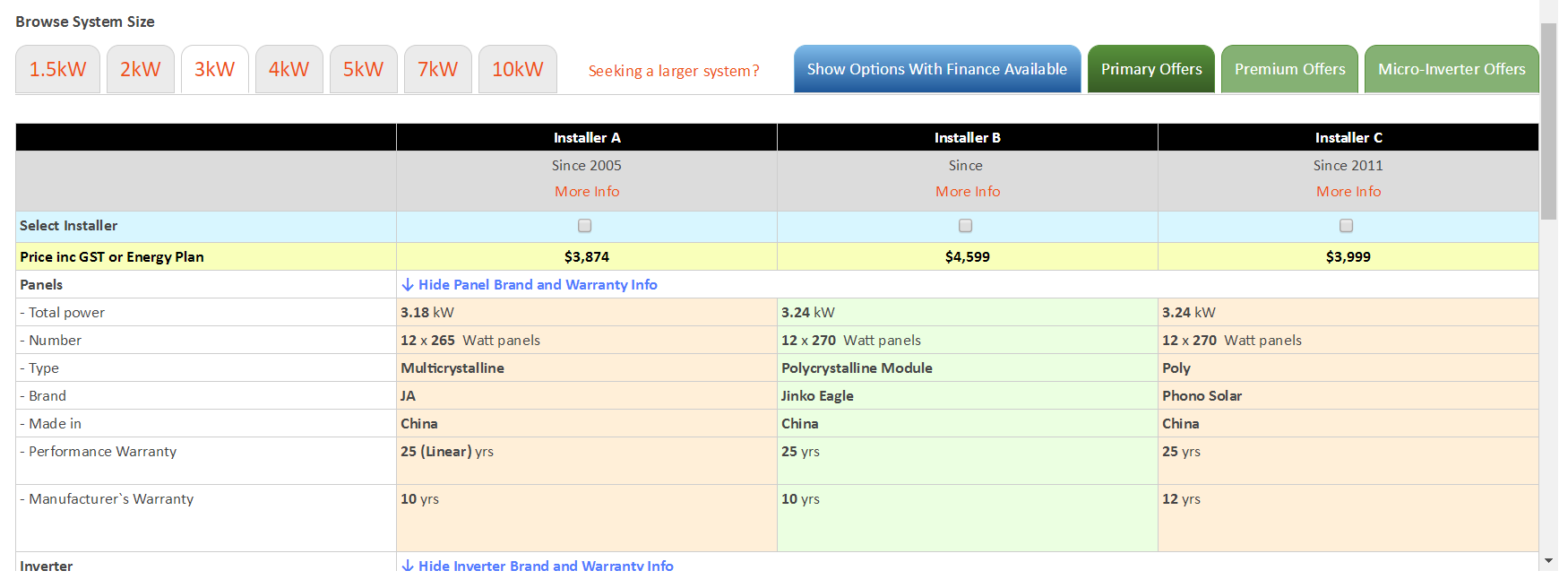Click the '- Manufacturer`s Warranty' row label
Image resolution: width=1568 pixels, height=588 pixels.
(107, 498)
